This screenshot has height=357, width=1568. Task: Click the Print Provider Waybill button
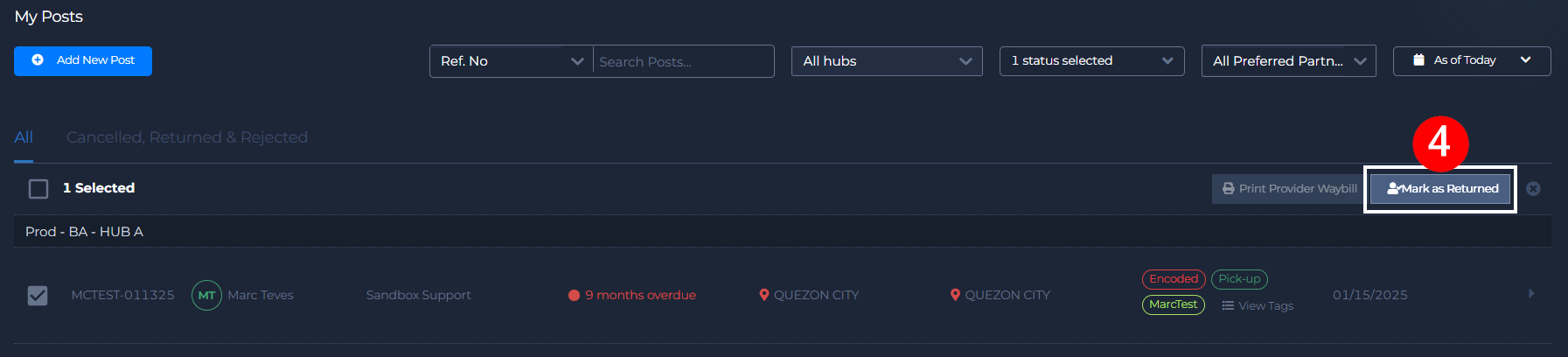(x=1289, y=188)
